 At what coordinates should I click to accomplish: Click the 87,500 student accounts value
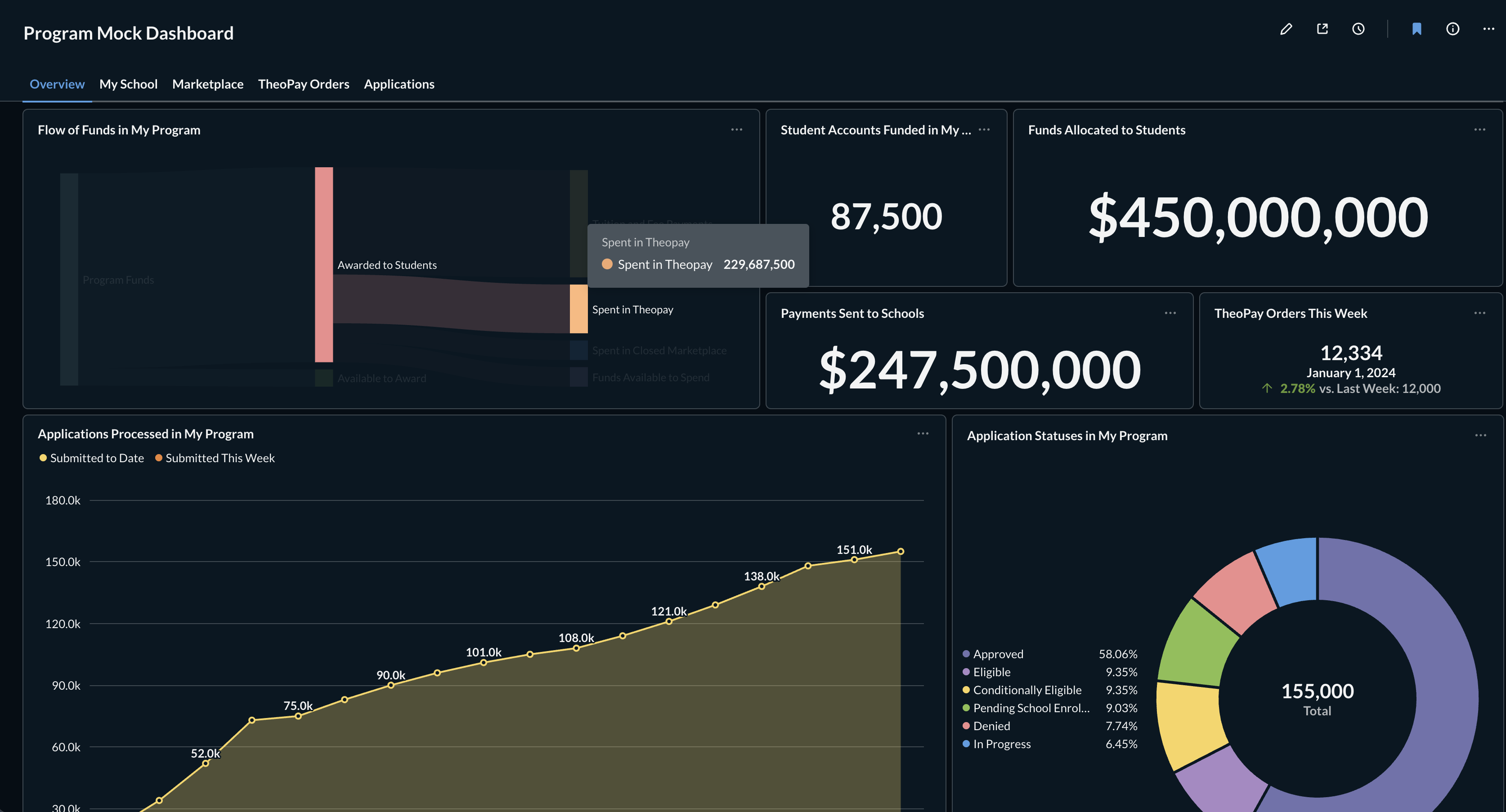pyautogui.click(x=886, y=216)
